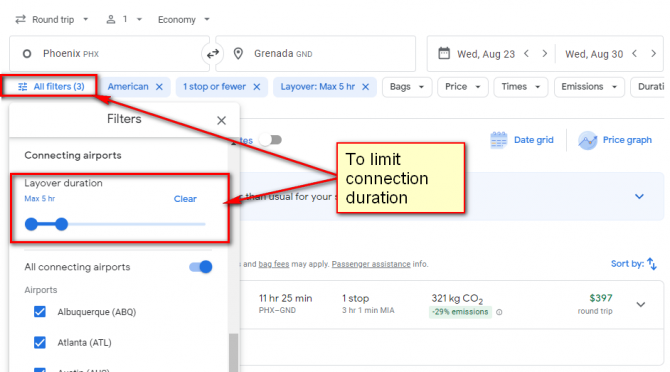
Task: Open All filters (3) panel
Action: (x=50, y=87)
